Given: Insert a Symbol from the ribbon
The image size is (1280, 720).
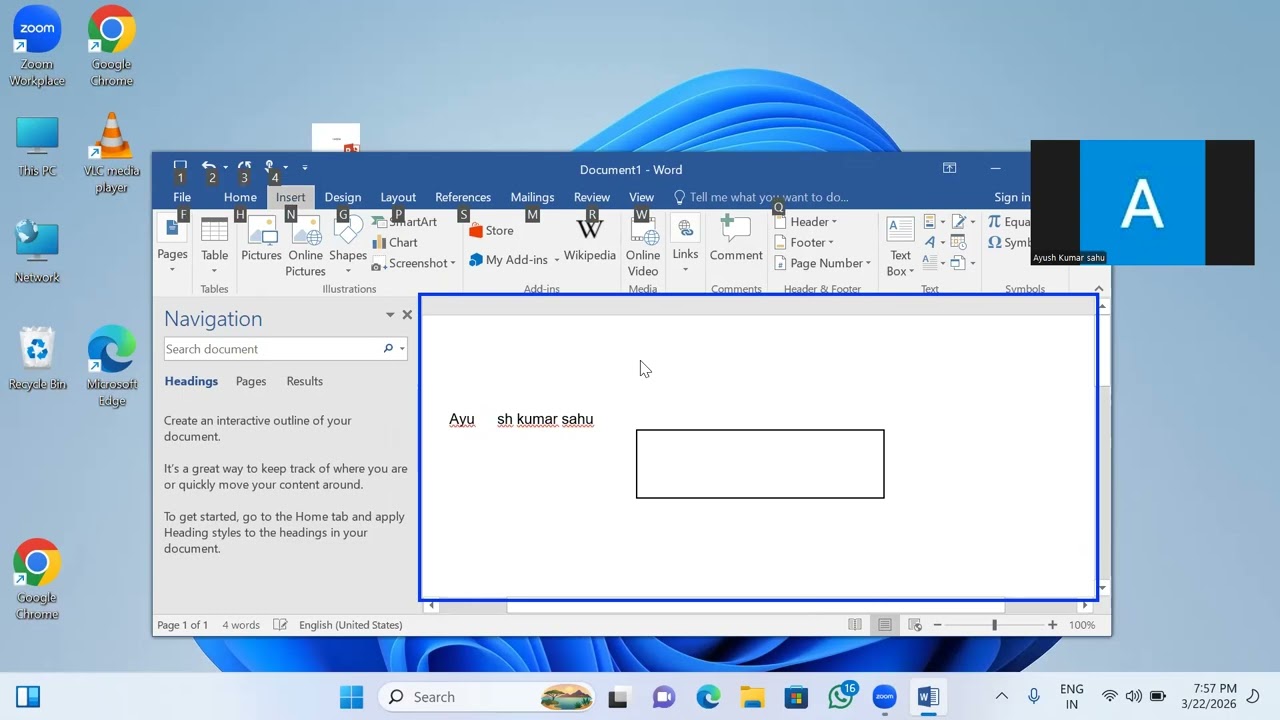Looking at the screenshot, I should point(1008,242).
